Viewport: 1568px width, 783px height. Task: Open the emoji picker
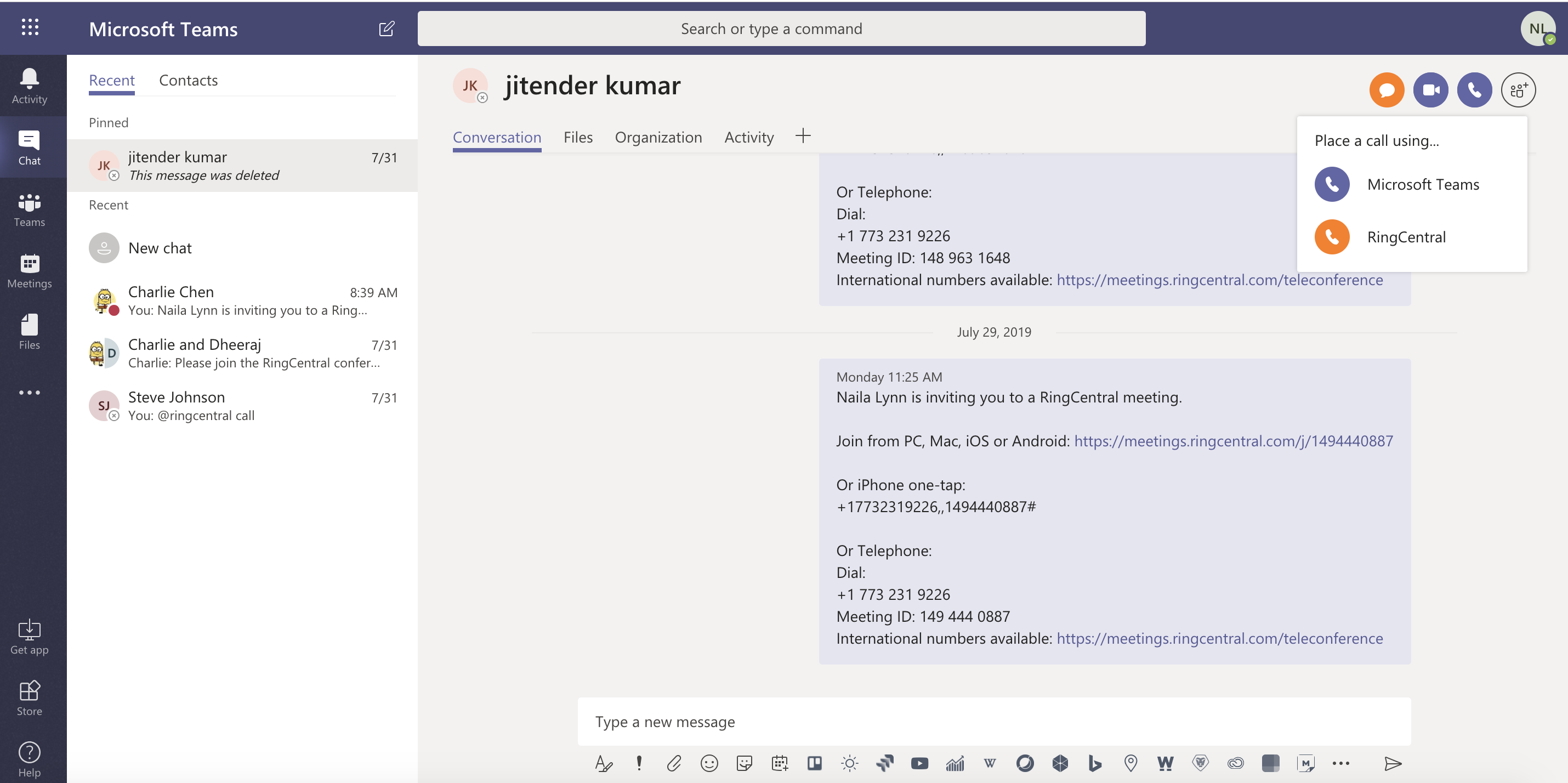[709, 763]
